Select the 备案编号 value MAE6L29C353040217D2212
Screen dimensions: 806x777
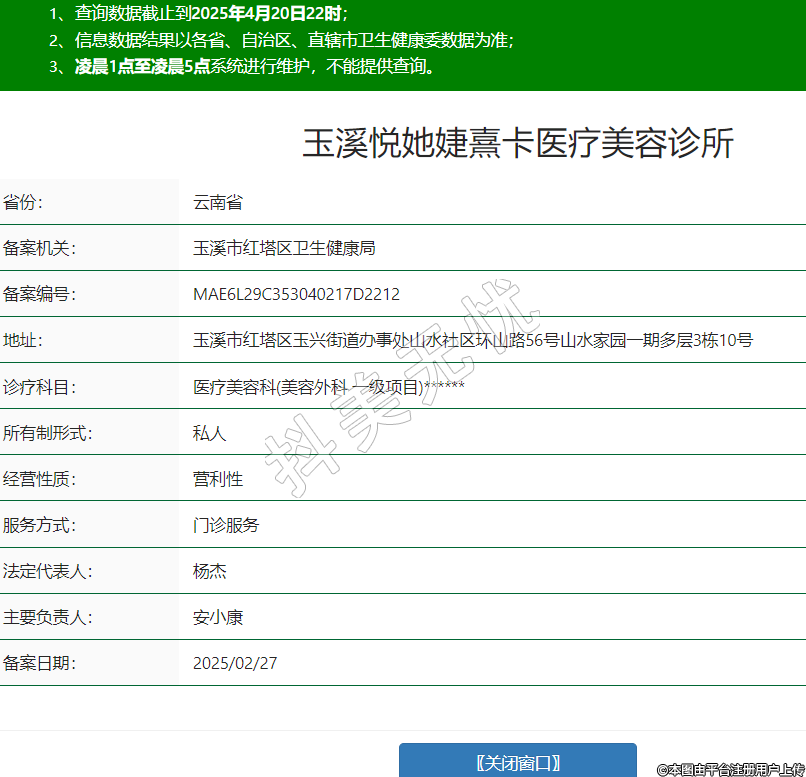click(x=296, y=294)
